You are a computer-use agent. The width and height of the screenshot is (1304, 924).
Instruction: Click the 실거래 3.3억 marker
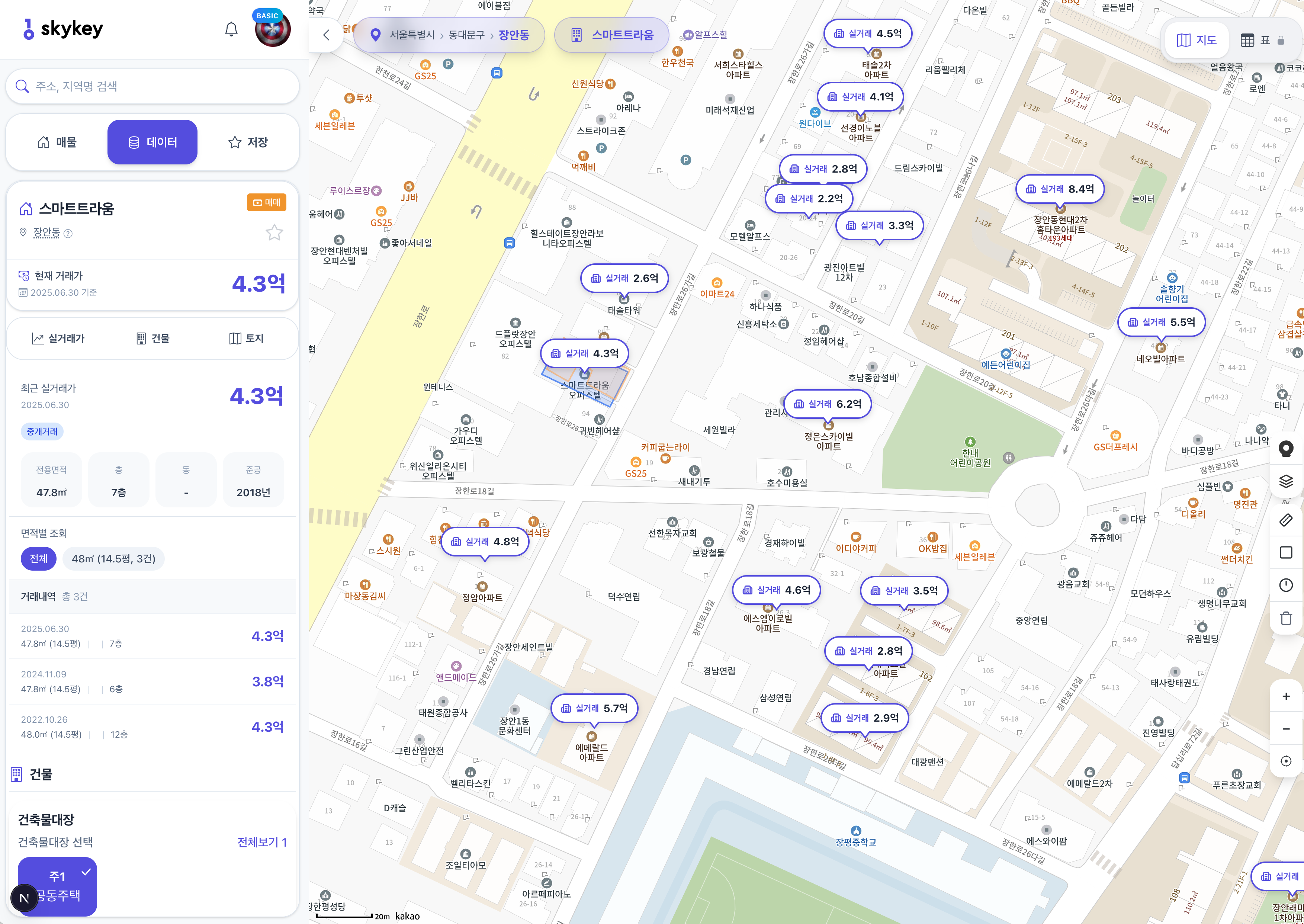[880, 225]
